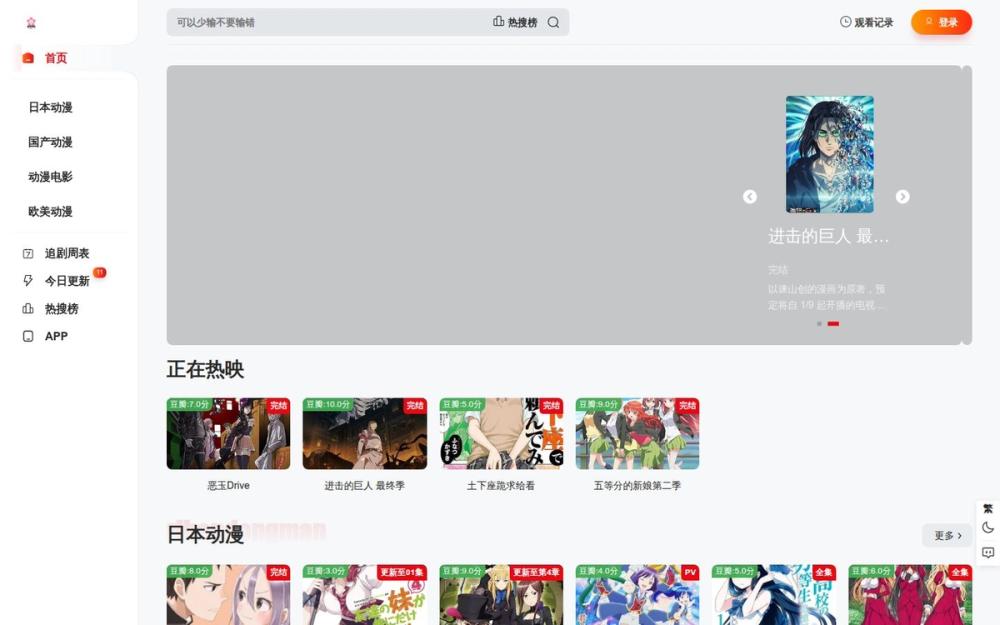The image size is (1000, 625).
Task: Switch to traditional Chinese 繁 icon
Action: click(x=988, y=508)
